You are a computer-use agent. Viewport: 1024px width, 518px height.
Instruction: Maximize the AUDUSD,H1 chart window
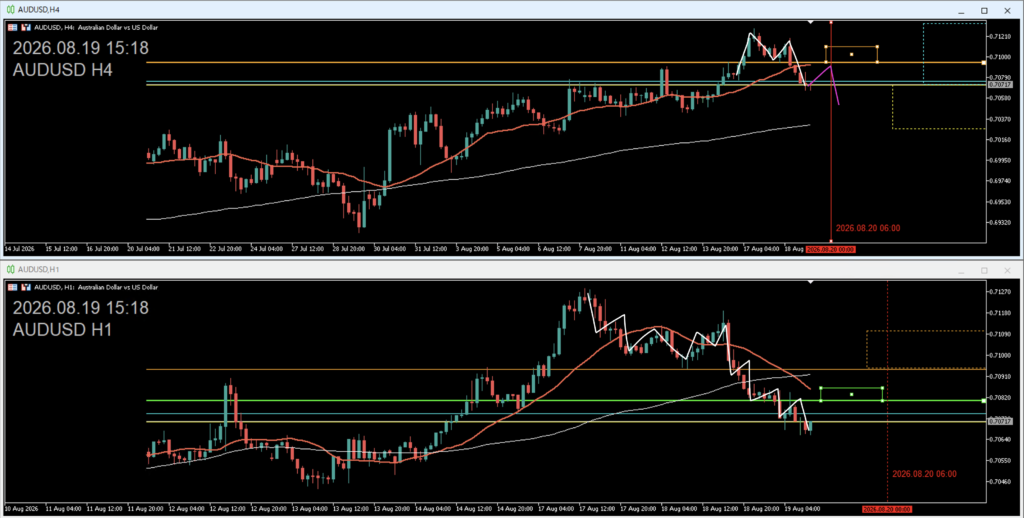click(x=984, y=270)
